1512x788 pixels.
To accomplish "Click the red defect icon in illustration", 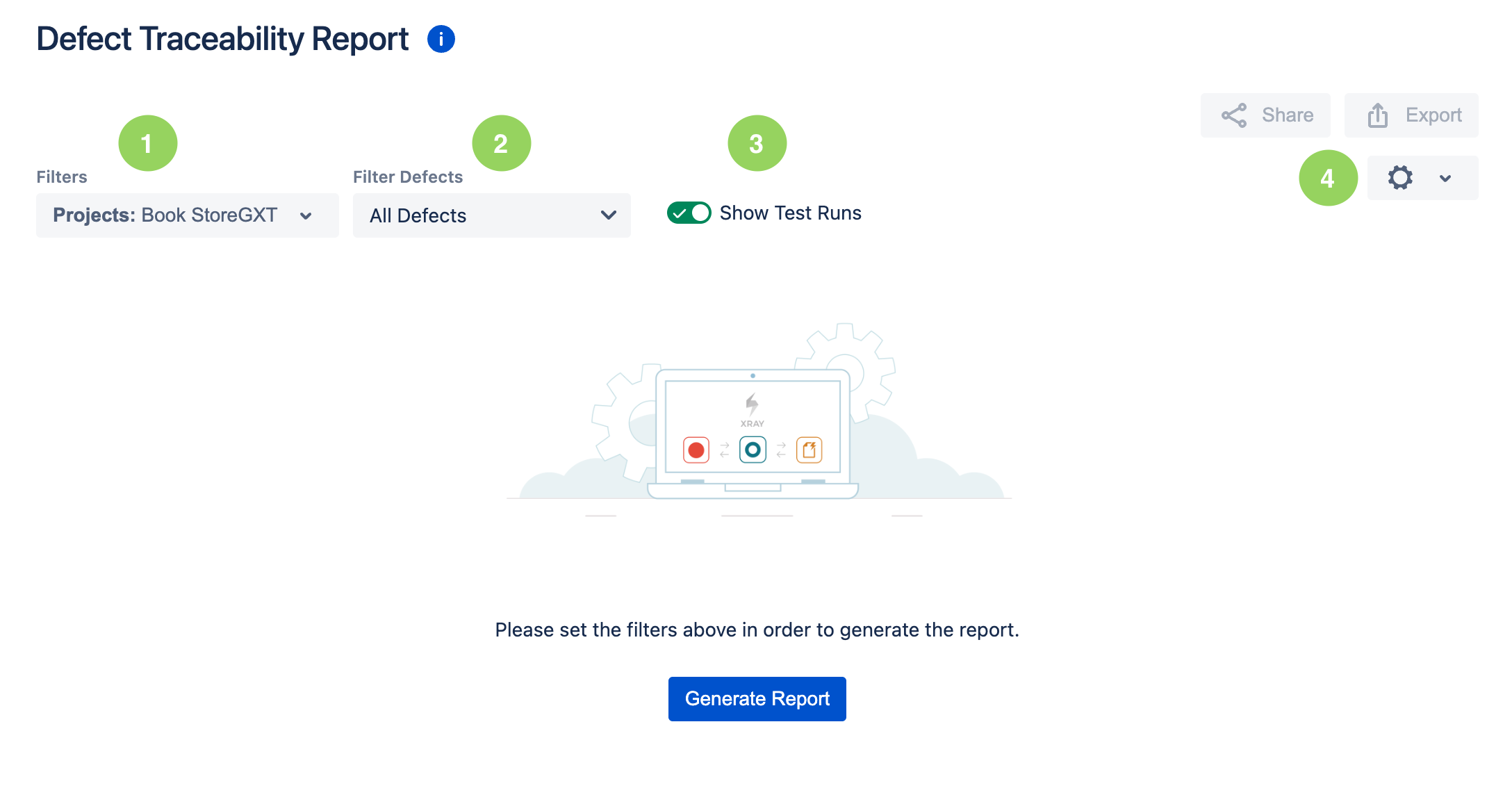I will point(696,450).
